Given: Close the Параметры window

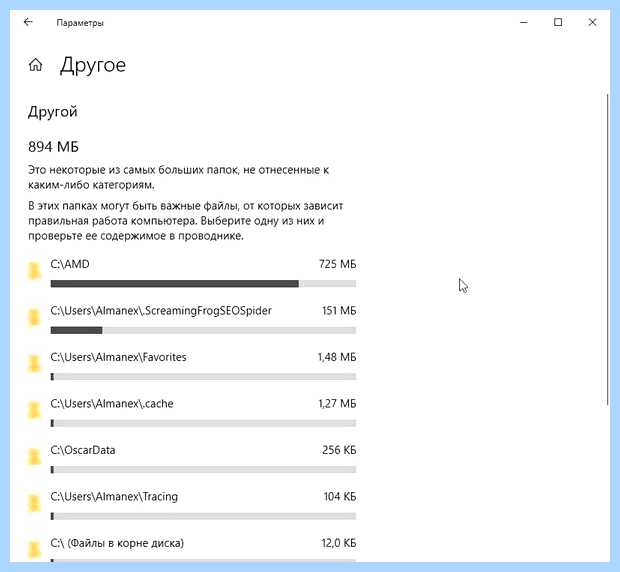Looking at the screenshot, I should tap(592, 22).
